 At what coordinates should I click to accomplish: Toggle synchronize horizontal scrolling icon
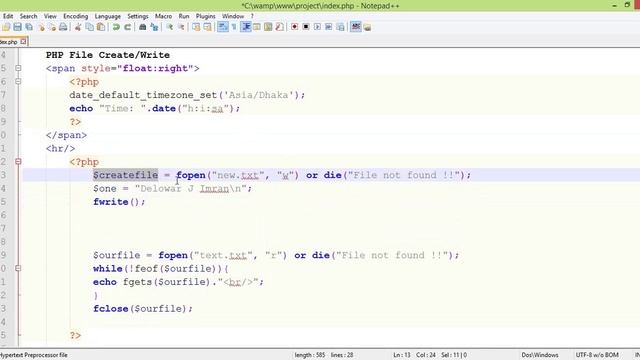click(x=207, y=27)
